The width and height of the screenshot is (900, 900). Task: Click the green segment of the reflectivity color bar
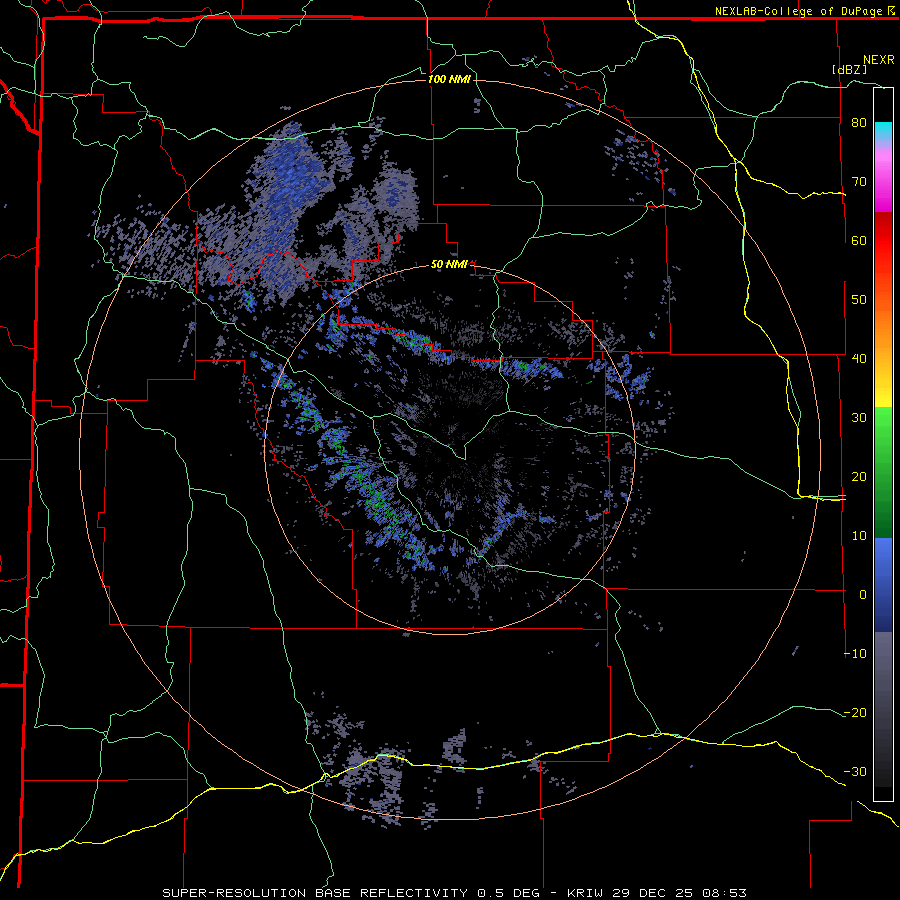(883, 472)
